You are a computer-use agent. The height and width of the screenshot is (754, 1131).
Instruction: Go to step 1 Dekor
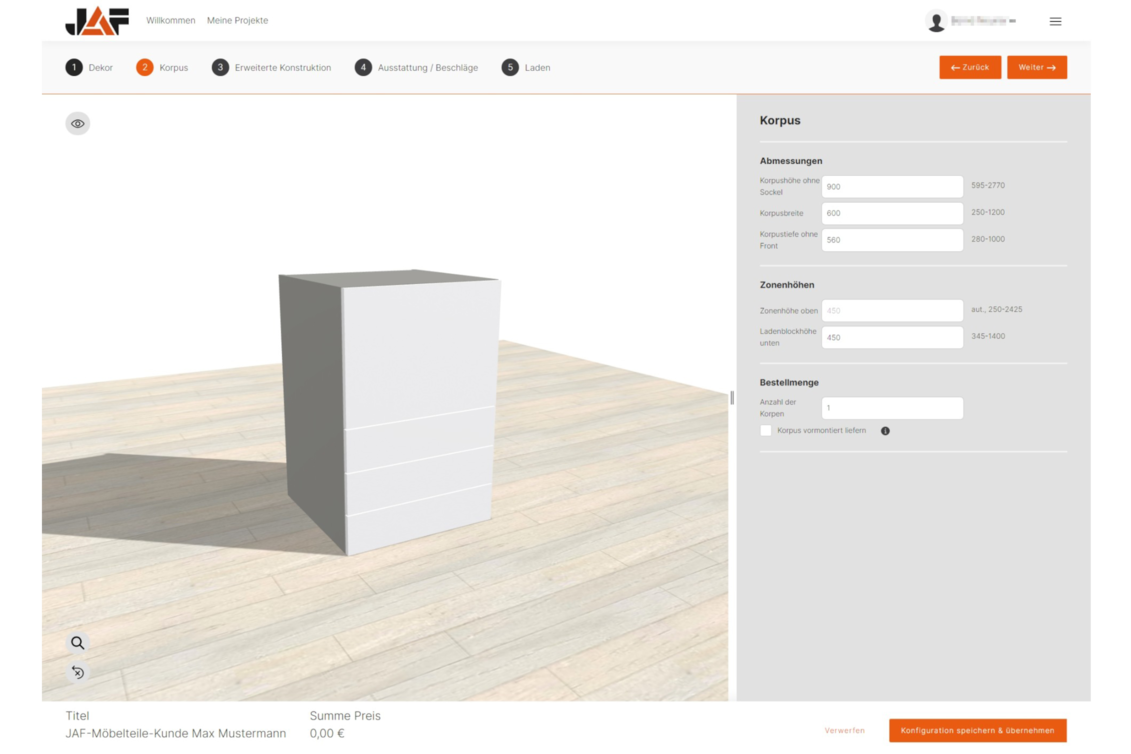click(x=90, y=68)
